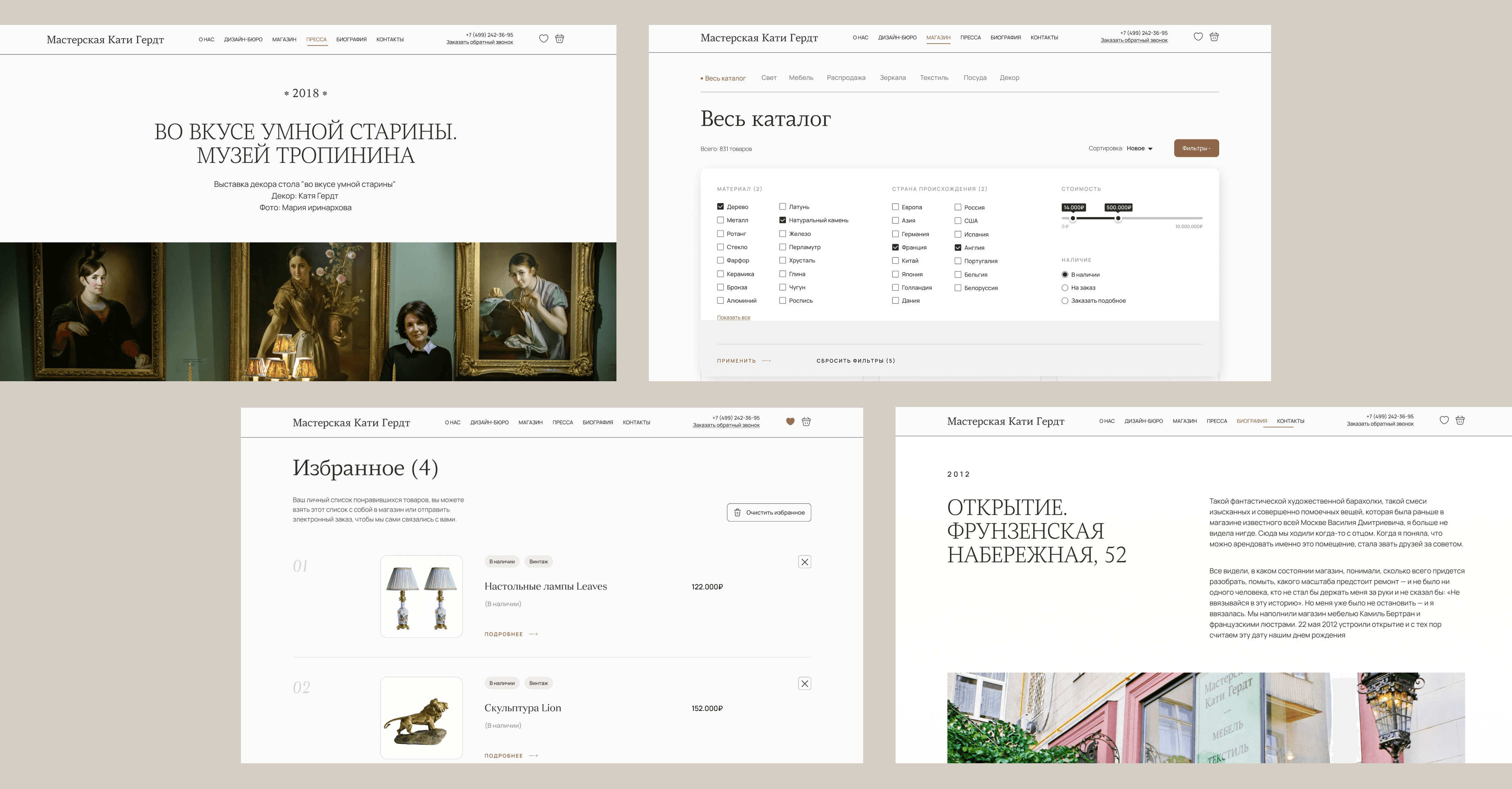
Task: Uncheck the Натуральный камень checkbox
Action: pyautogui.click(x=783, y=220)
